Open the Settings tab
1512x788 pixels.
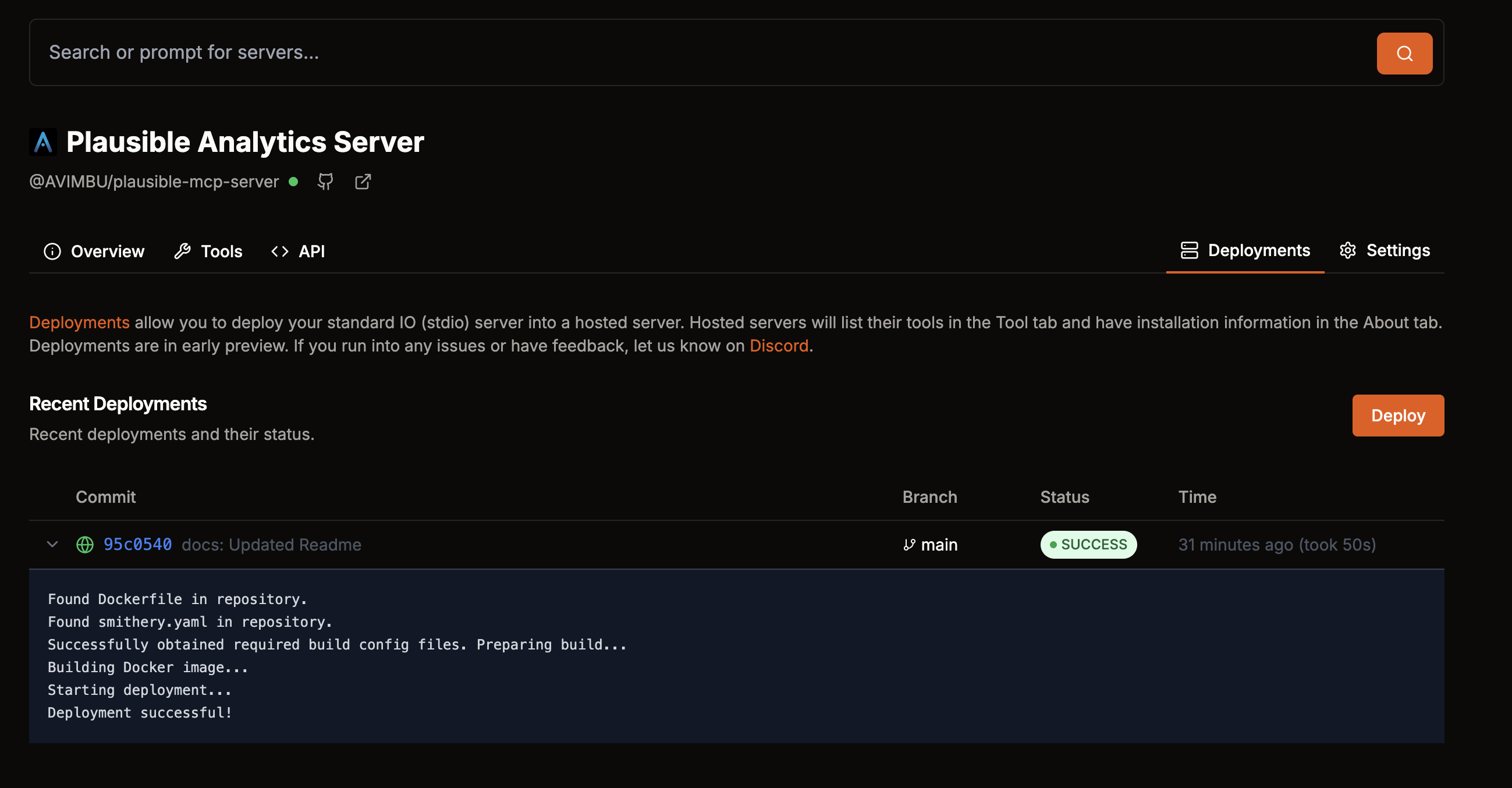[1385, 250]
